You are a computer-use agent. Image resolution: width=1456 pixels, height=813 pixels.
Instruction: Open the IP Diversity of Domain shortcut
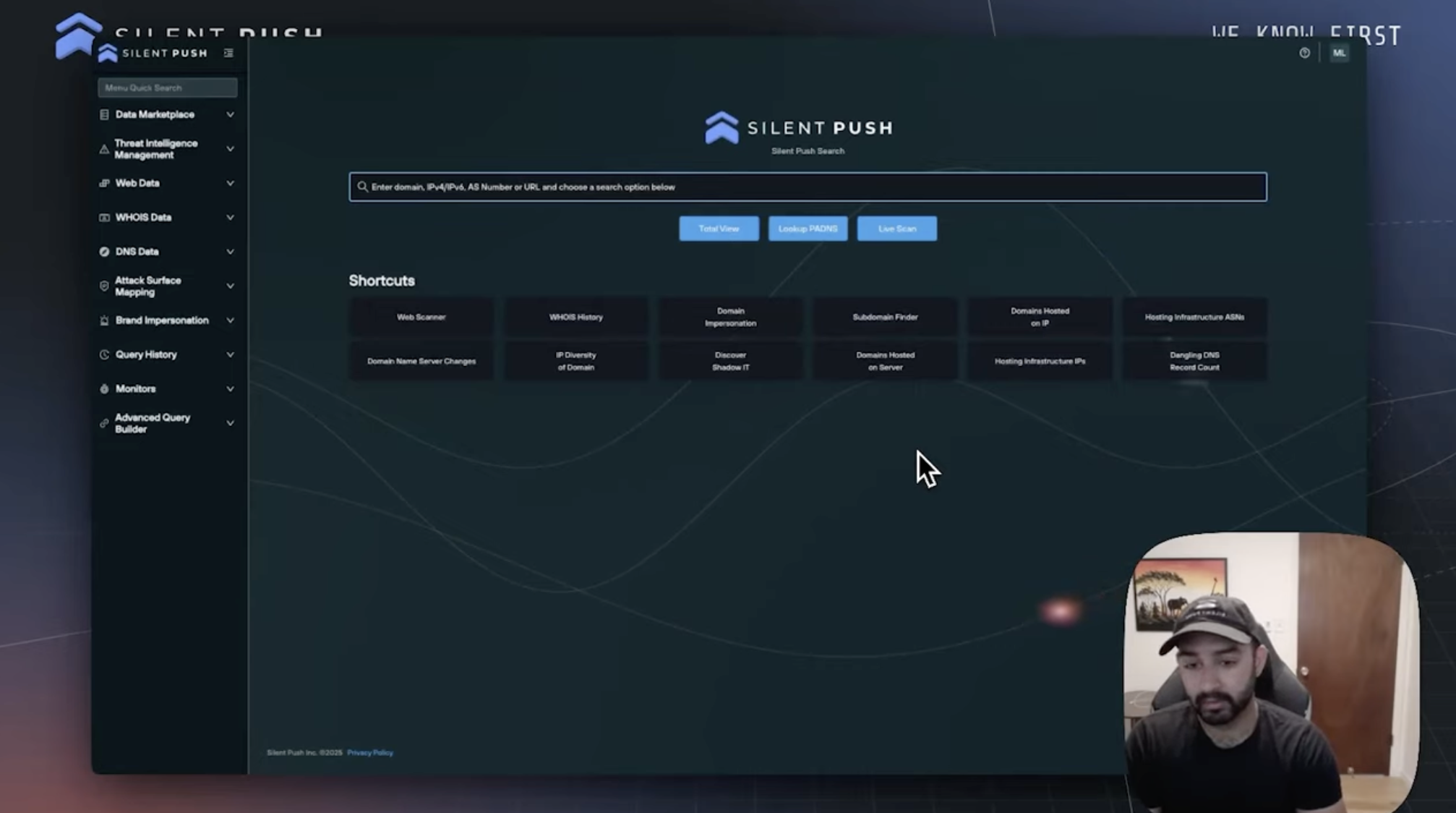pyautogui.click(x=576, y=361)
